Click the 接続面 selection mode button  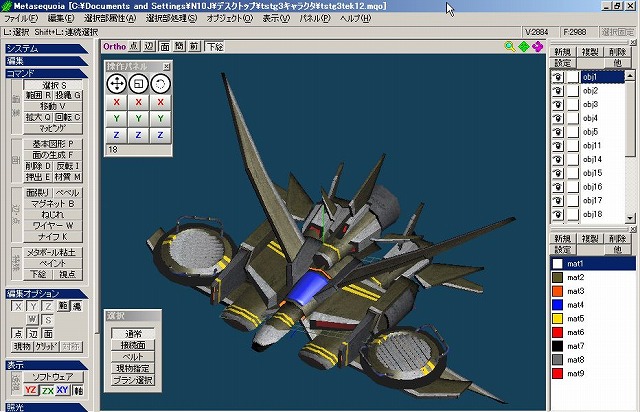click(x=133, y=345)
